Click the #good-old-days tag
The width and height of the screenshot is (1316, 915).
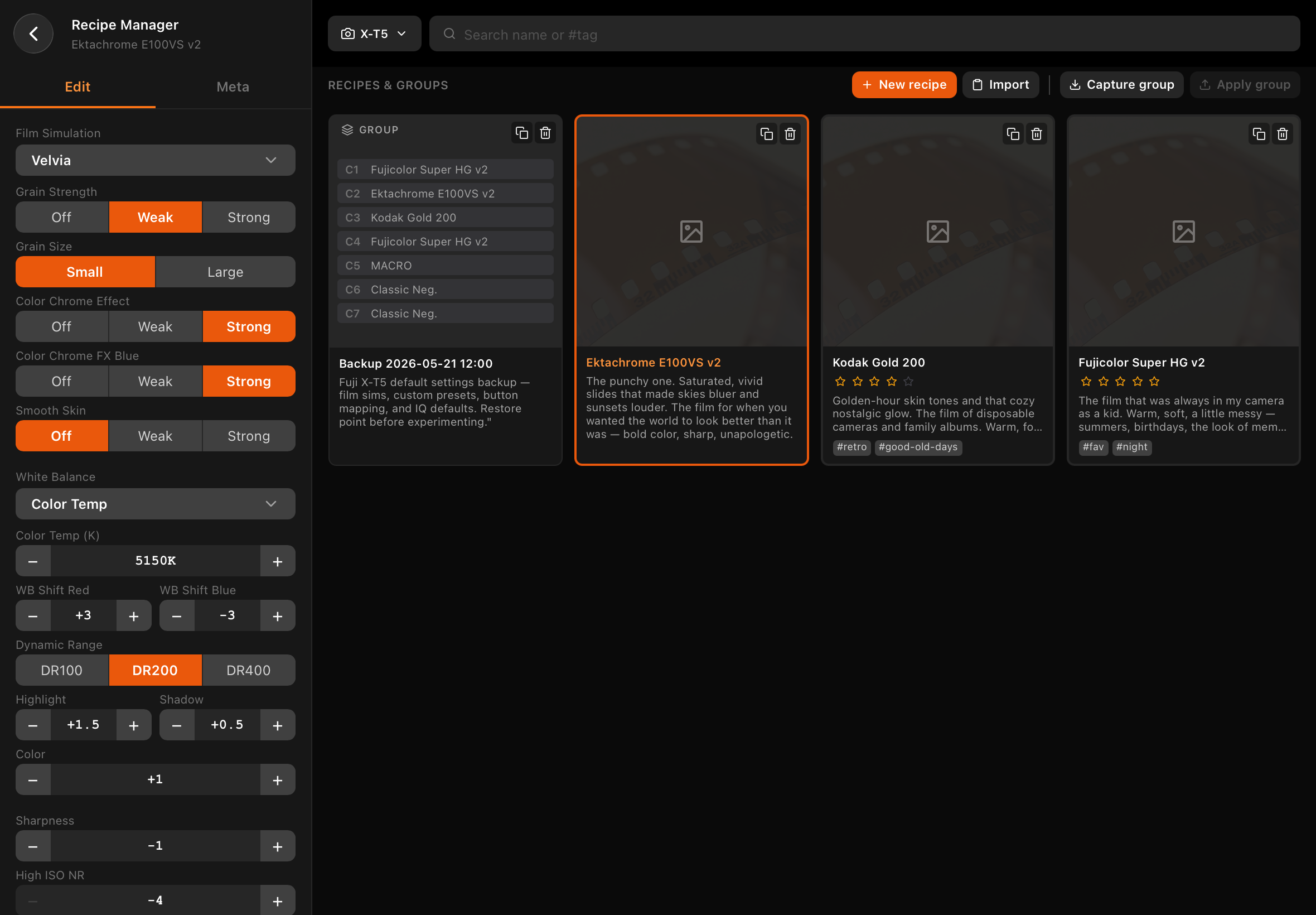point(918,447)
